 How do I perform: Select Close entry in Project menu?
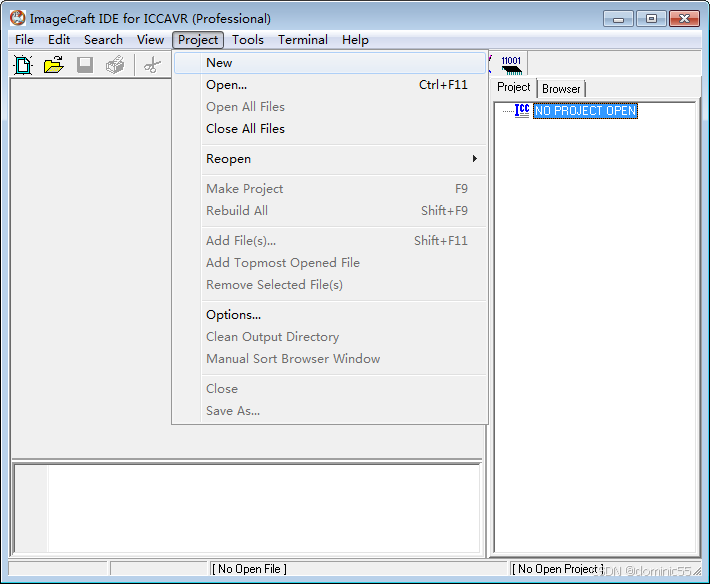330,389
